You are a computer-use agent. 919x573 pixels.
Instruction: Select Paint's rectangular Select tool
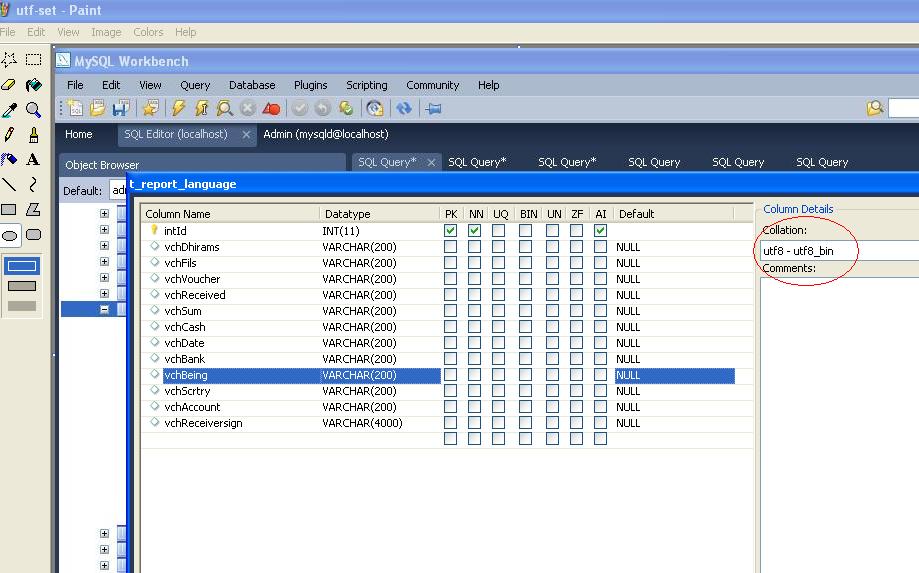[33, 60]
